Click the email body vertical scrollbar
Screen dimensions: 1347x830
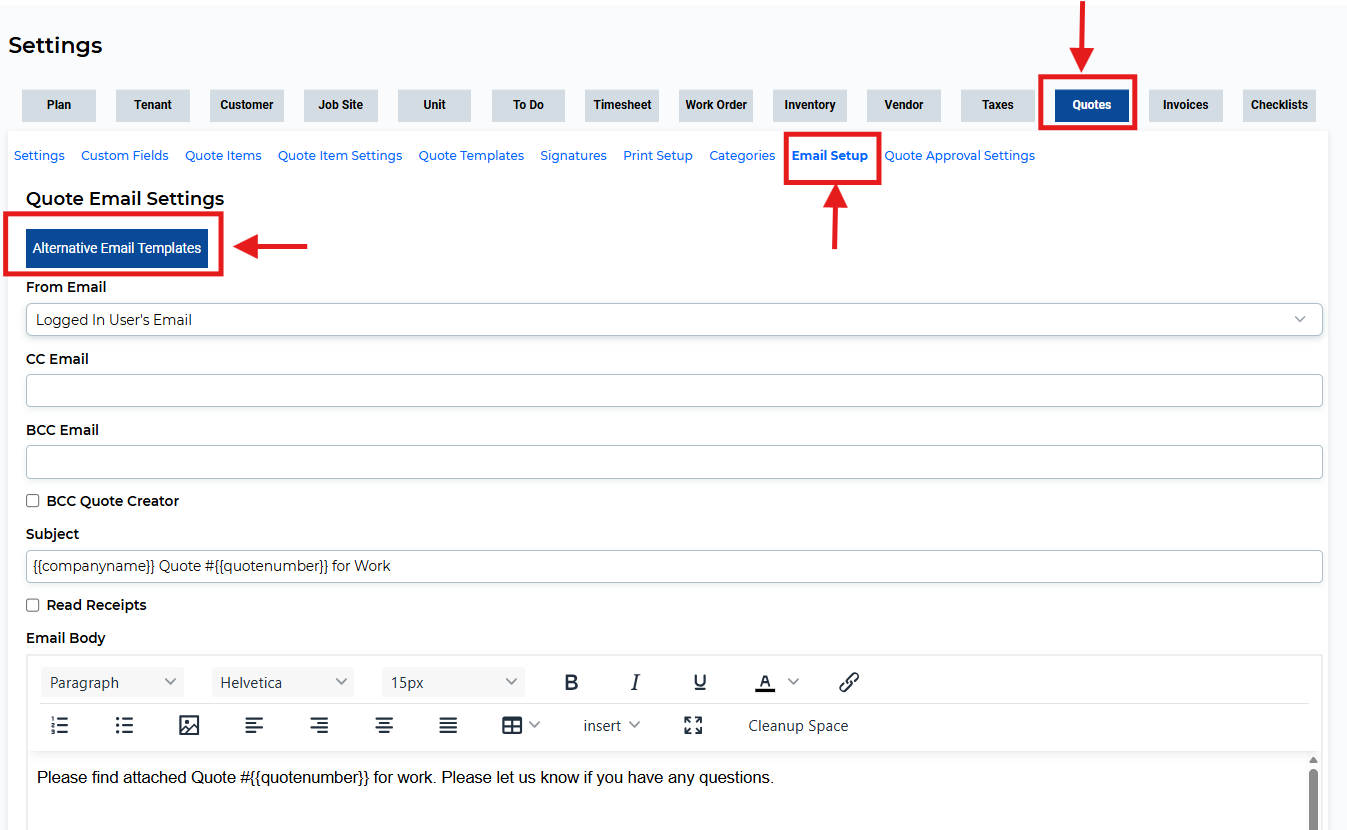coord(1313,797)
